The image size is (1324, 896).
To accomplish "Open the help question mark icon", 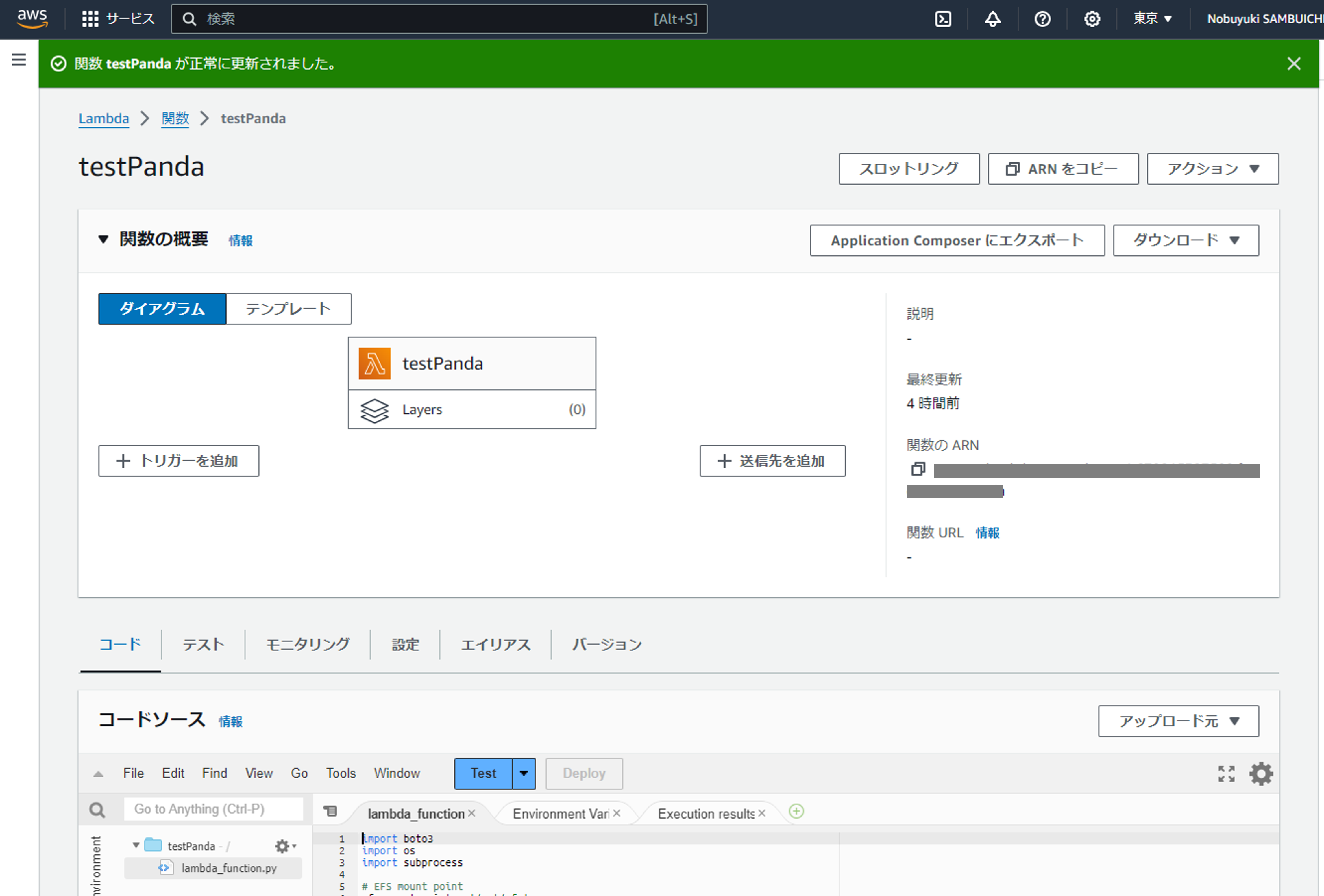I will [1042, 19].
